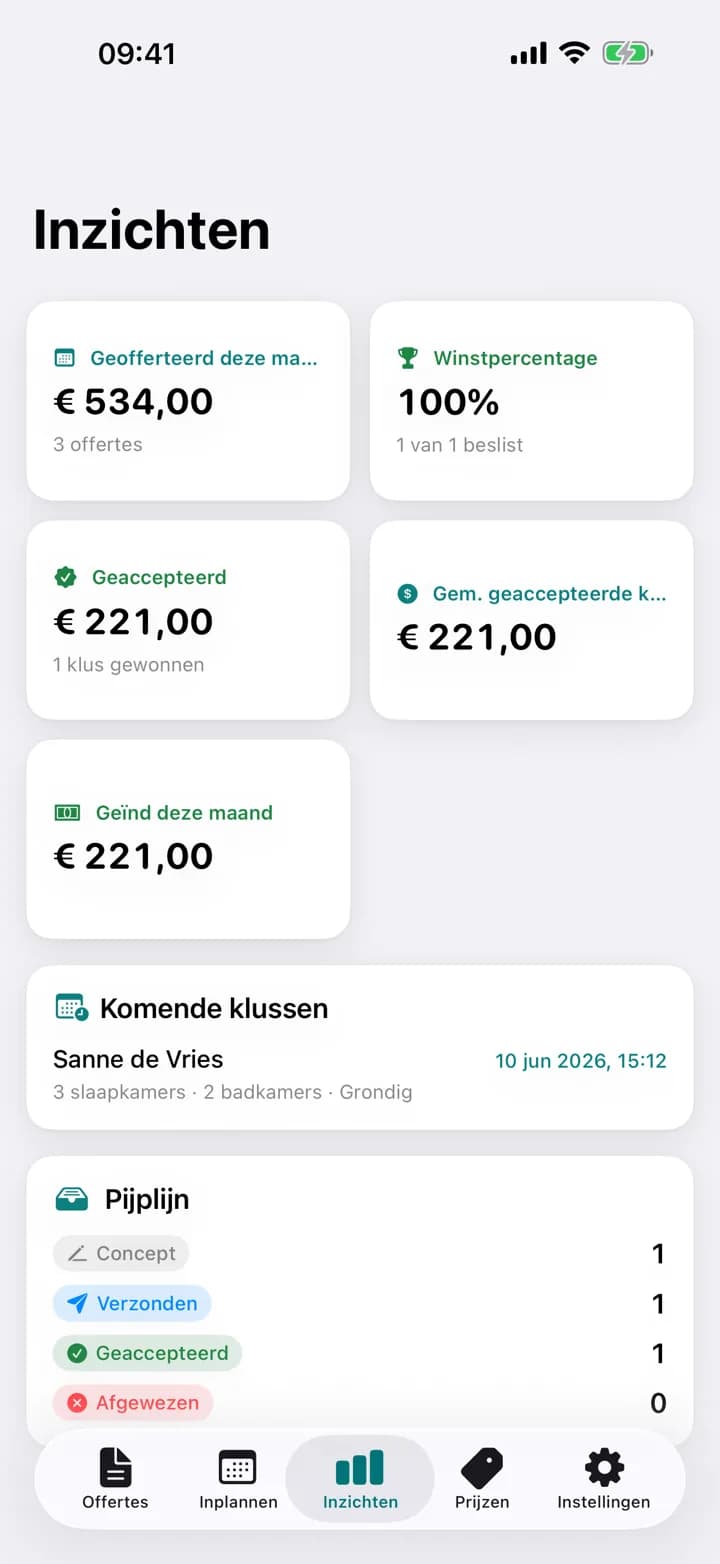Viewport: 720px width, 1564px height.
Task: Open the Prijzen price tag icon
Action: pyautogui.click(x=482, y=1468)
